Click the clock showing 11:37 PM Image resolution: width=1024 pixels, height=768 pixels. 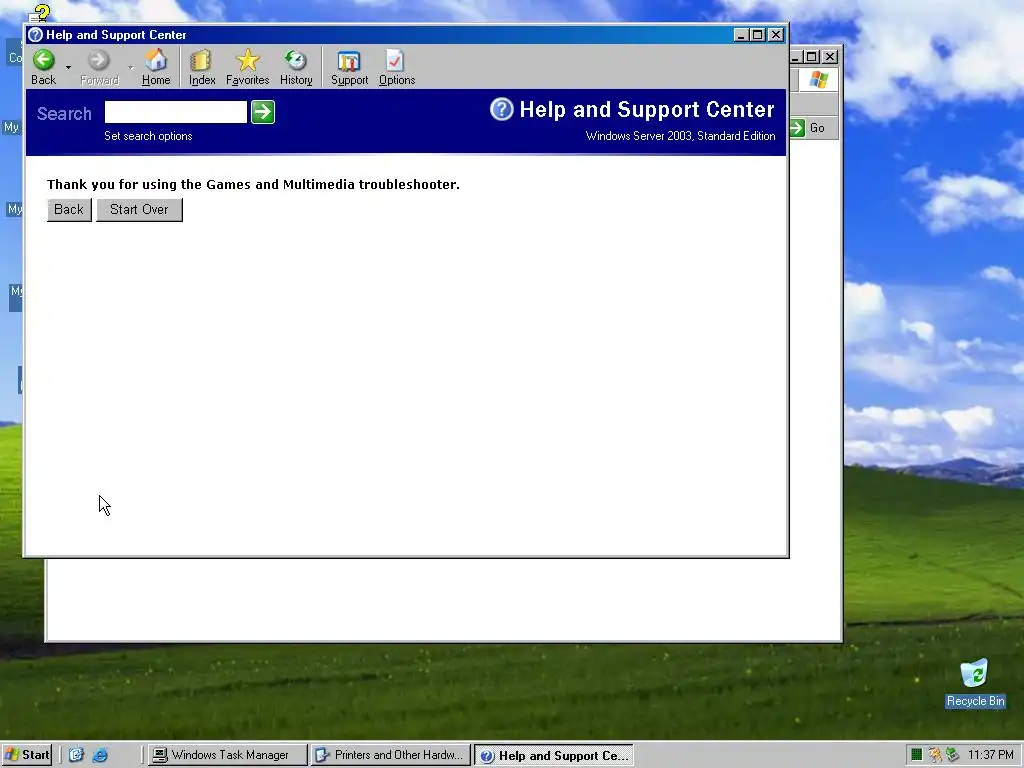[x=990, y=755]
